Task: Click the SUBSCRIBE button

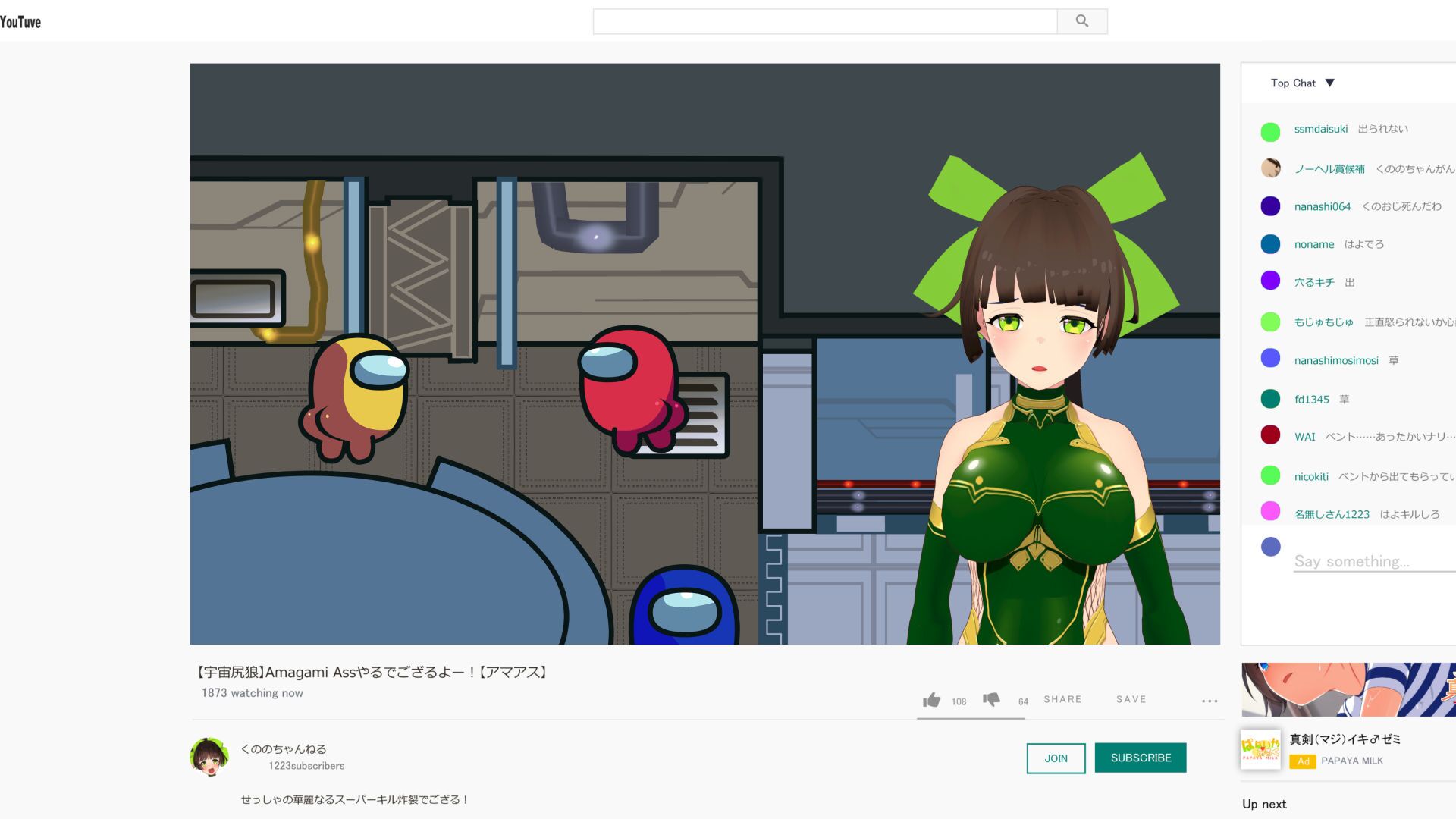Action: coord(1140,758)
